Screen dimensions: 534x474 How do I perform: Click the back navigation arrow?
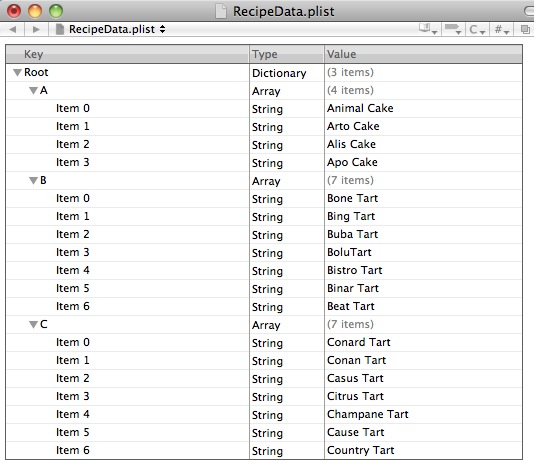13,29
